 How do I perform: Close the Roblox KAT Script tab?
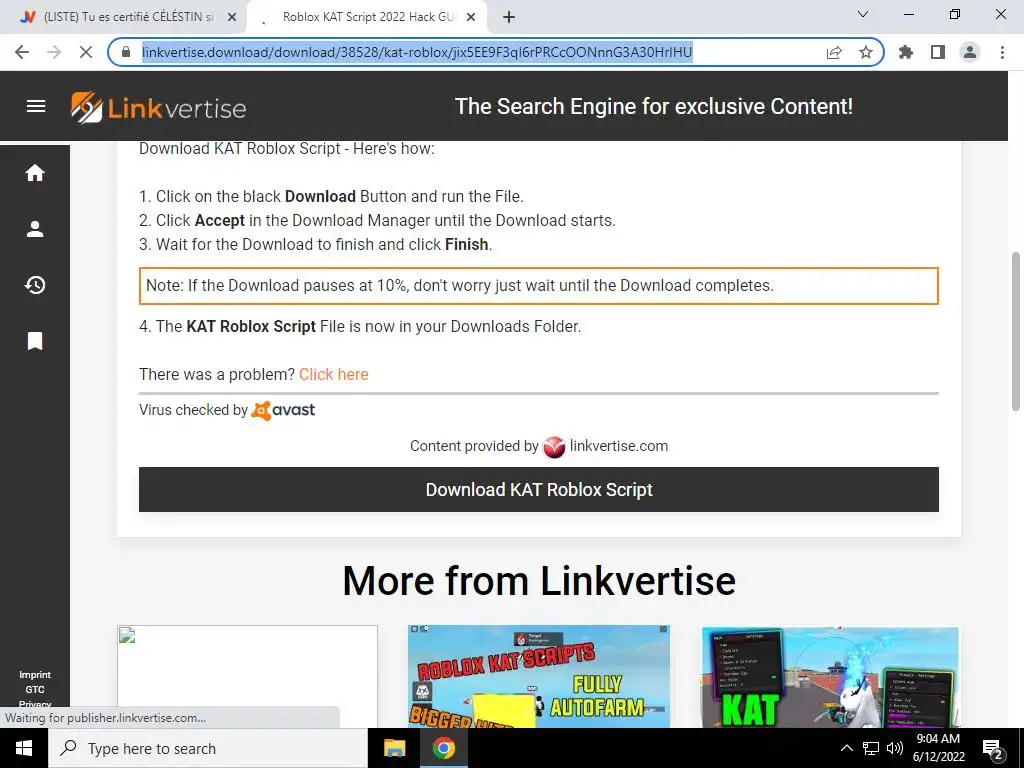(x=471, y=18)
